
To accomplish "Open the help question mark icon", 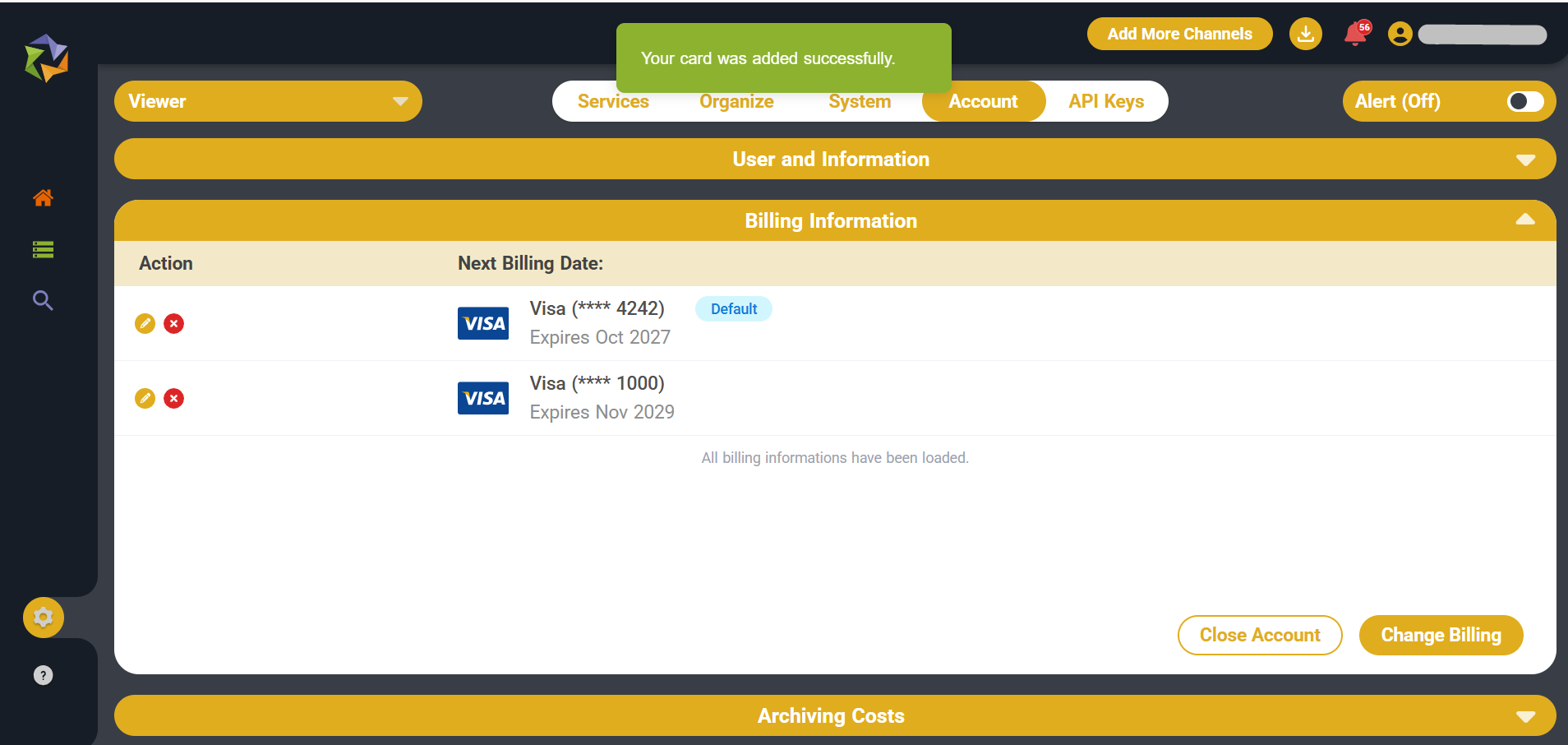I will 43,675.
